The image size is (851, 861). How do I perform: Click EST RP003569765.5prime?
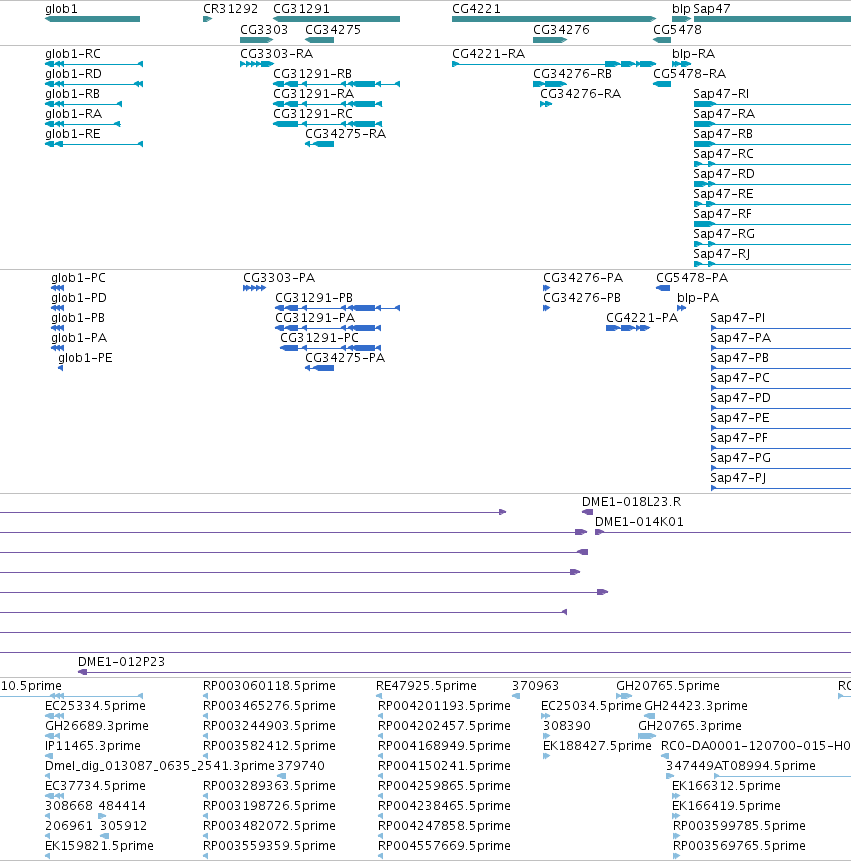[740, 846]
